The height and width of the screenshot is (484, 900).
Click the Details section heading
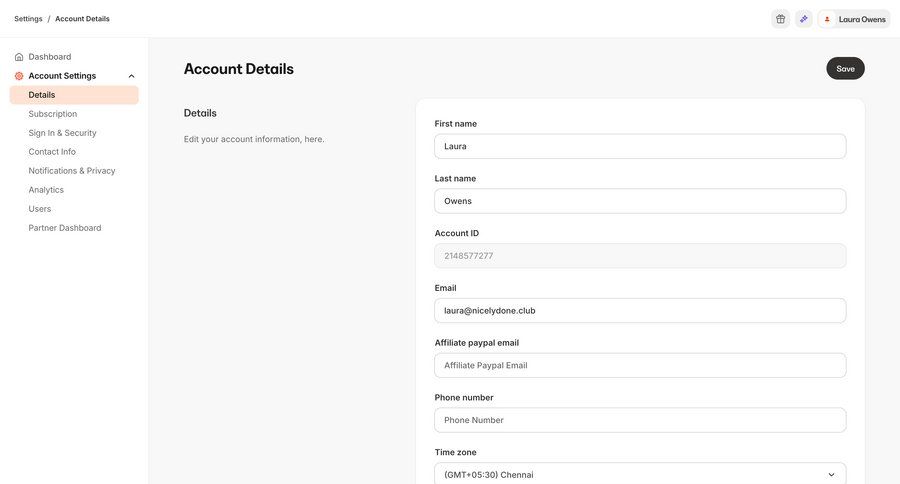click(x=200, y=113)
